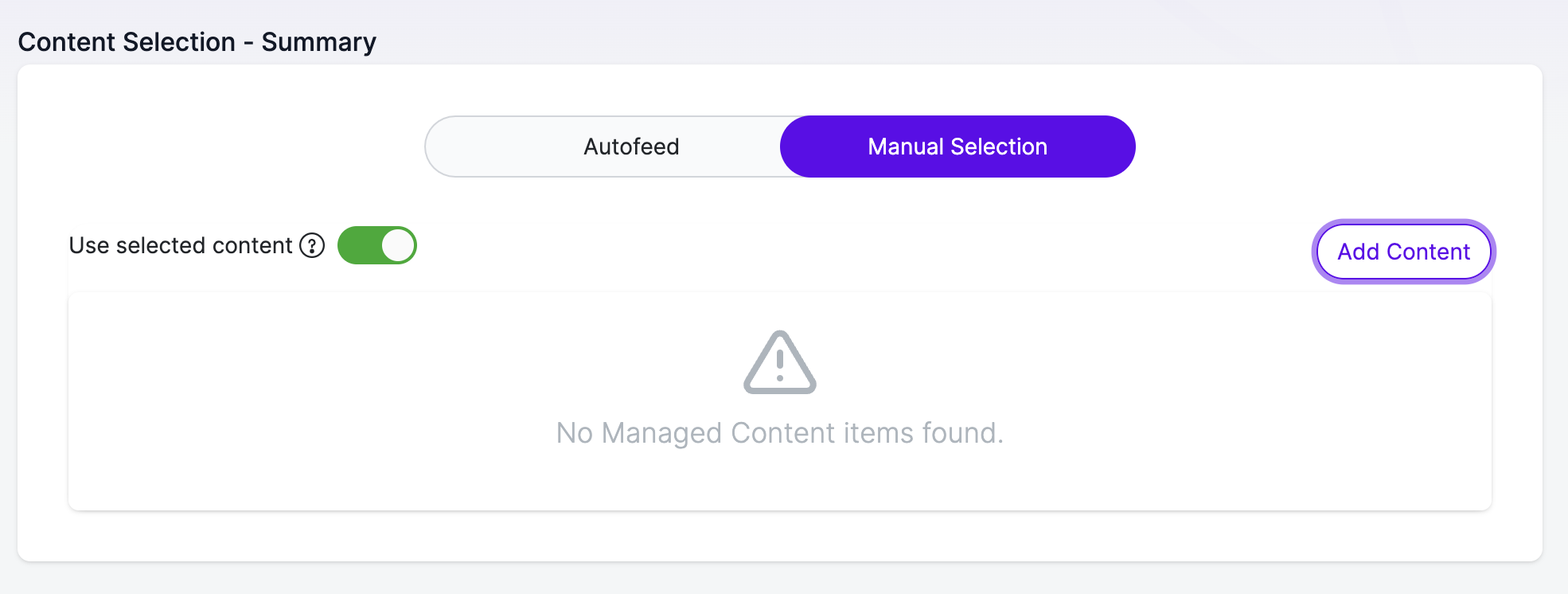Click the empty managed content list panel
The width and height of the screenshot is (1568, 594).
click(780, 401)
